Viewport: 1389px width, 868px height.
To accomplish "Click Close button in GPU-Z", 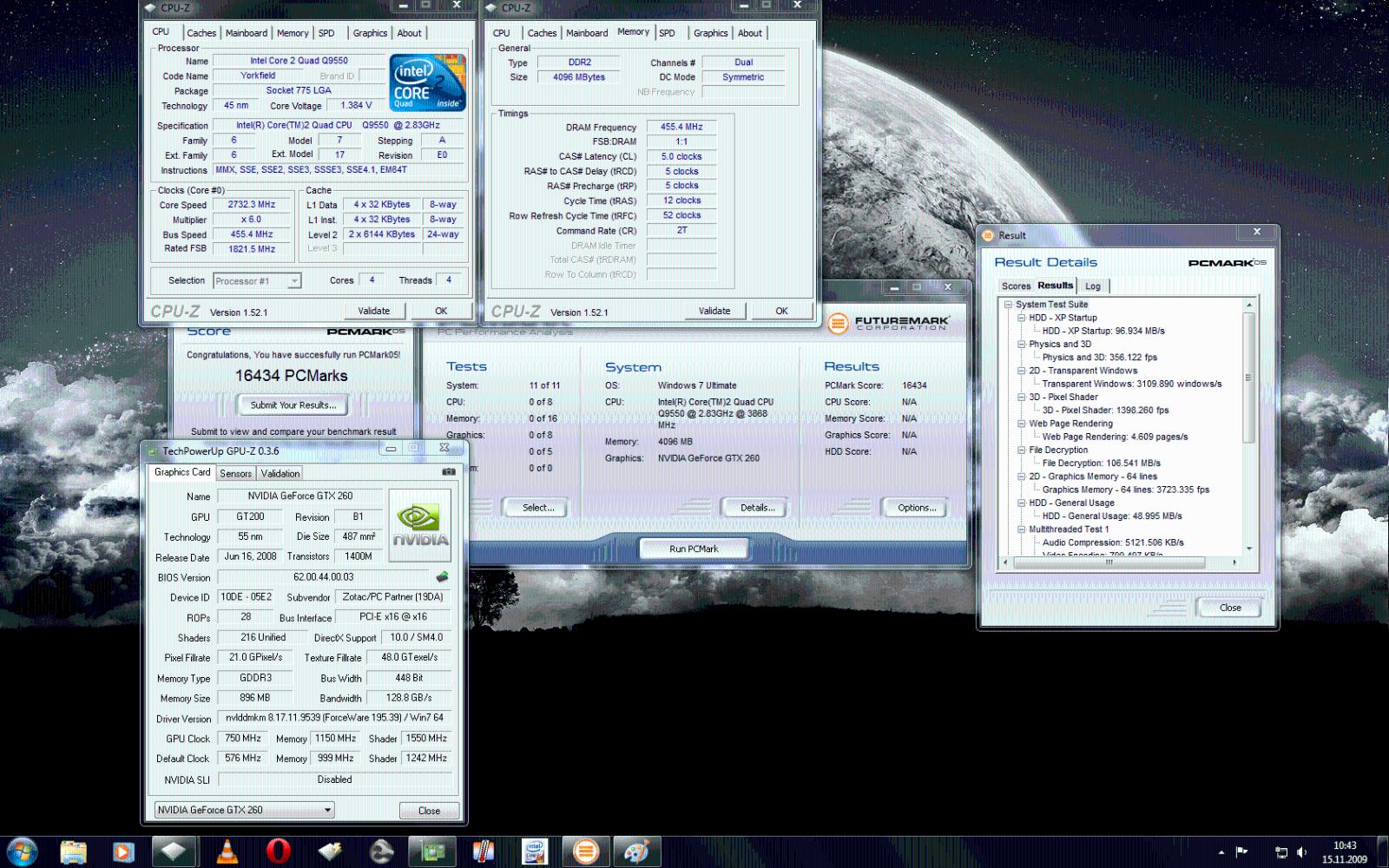I will (x=429, y=811).
